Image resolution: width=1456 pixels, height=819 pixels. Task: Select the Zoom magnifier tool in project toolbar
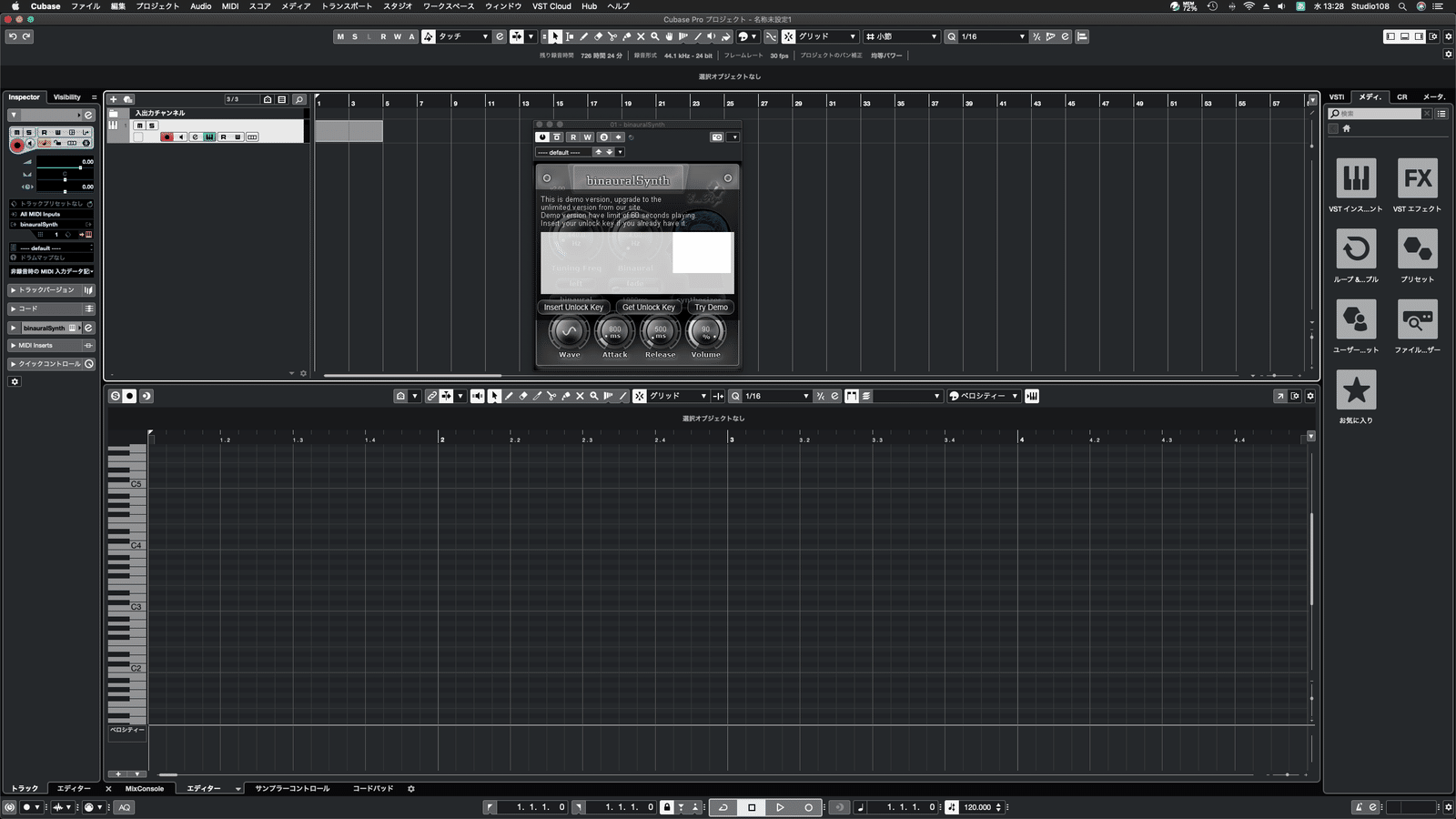[x=655, y=36]
